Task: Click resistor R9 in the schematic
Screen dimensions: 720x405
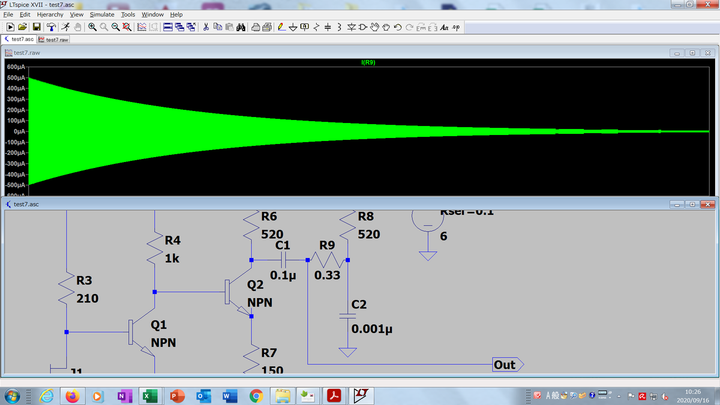Action: click(x=326, y=259)
